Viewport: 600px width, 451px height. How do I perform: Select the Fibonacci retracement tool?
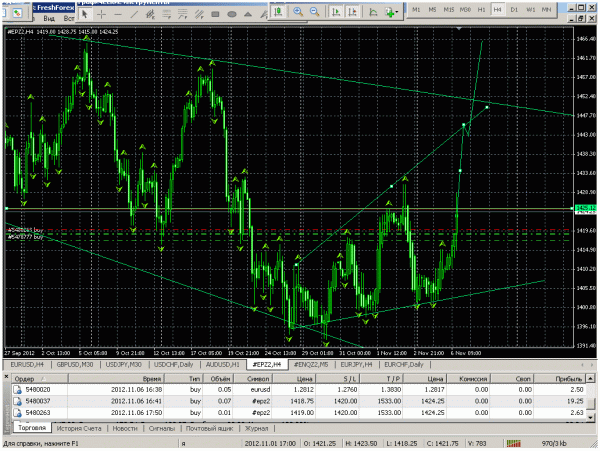pos(166,15)
